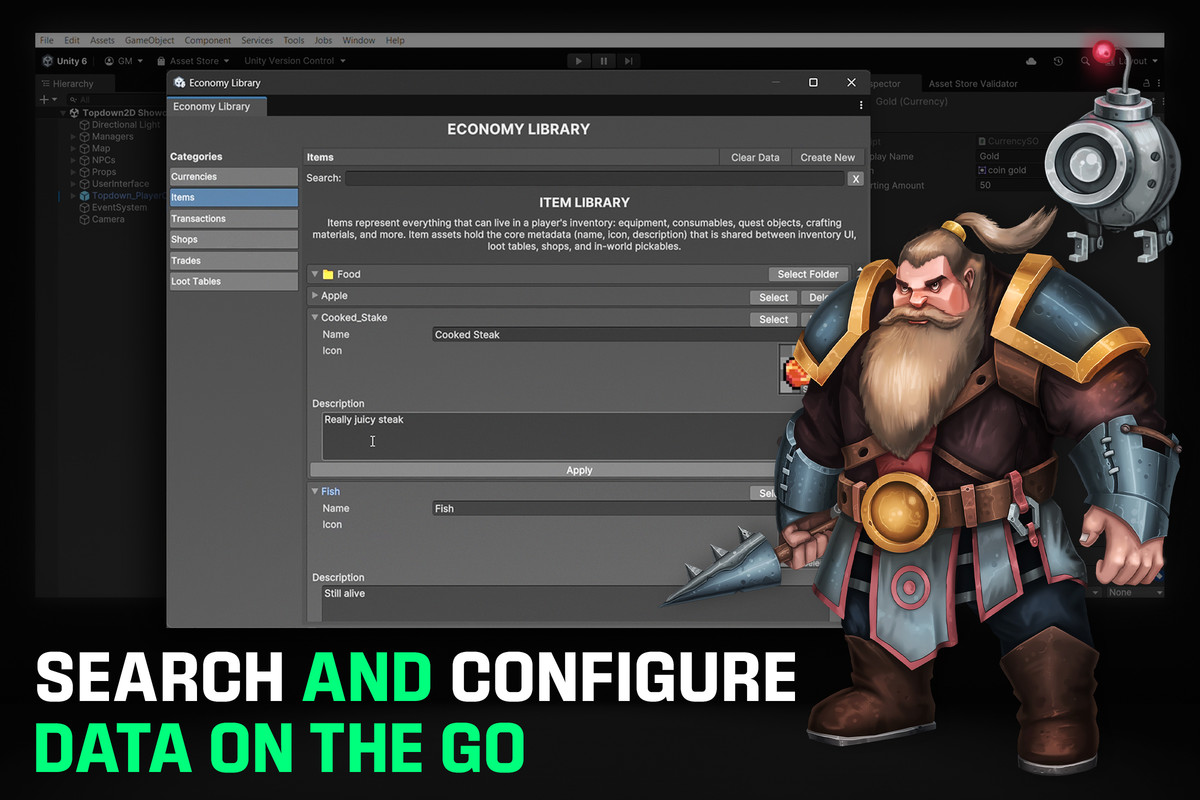The image size is (1200, 800).
Task: Click the Fish Name field
Action: tap(605, 509)
